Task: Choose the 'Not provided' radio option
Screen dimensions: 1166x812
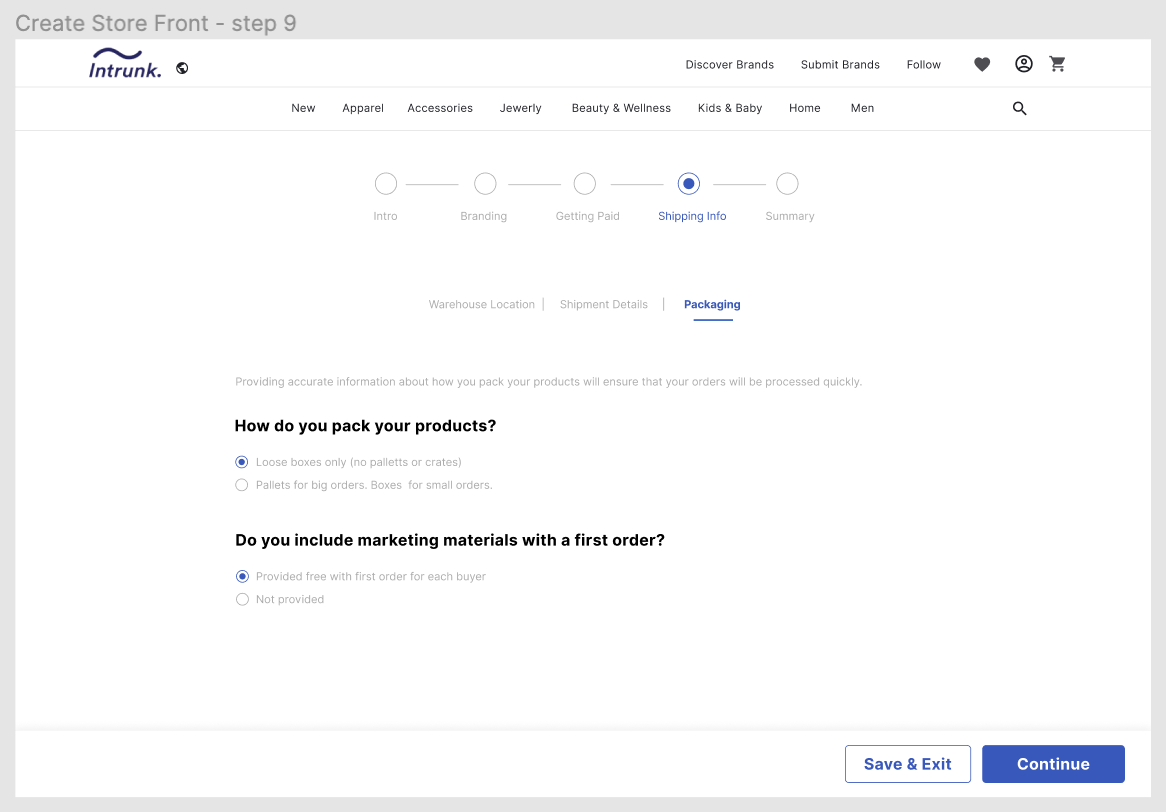Action: pos(242,599)
